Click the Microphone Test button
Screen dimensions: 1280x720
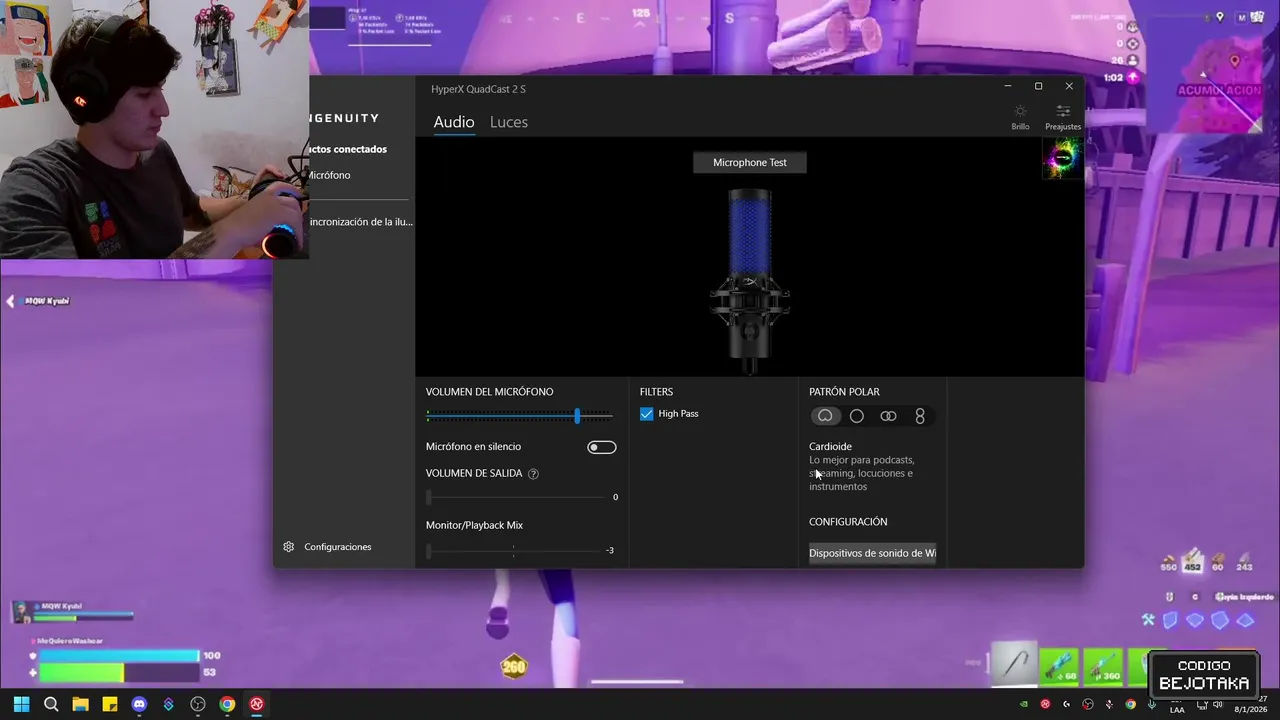point(750,162)
